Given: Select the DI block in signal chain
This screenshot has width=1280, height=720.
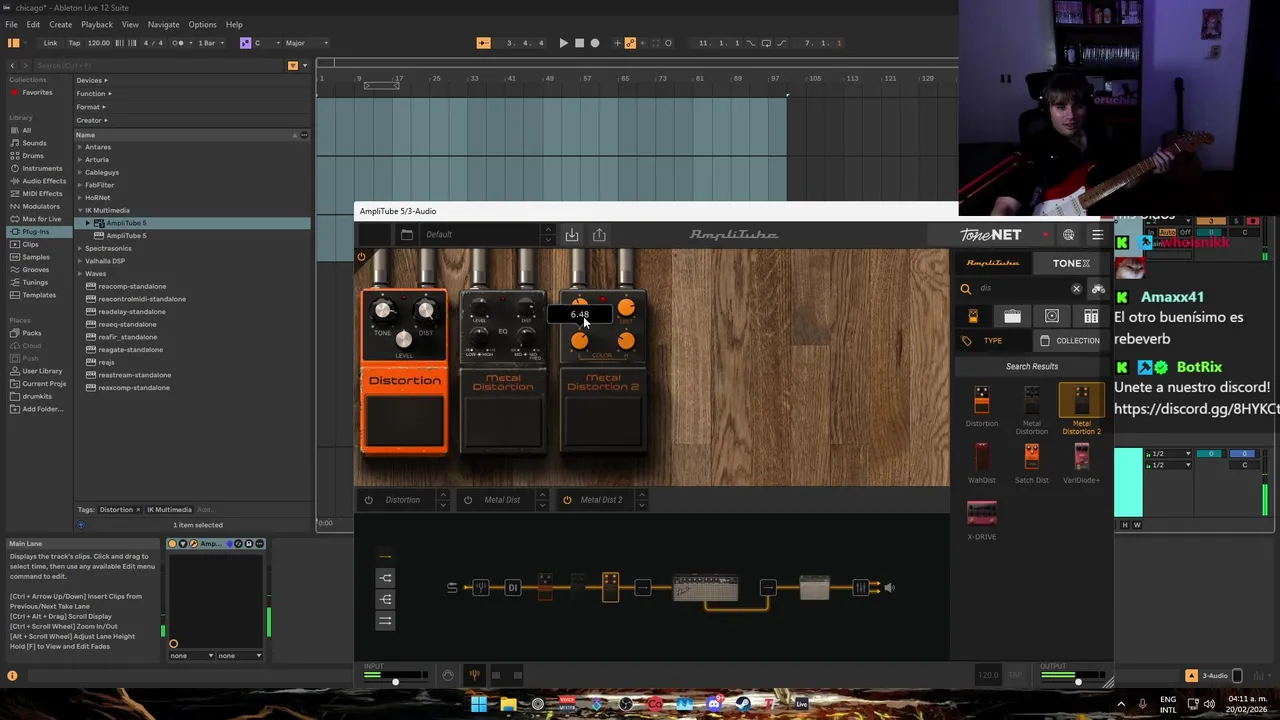Looking at the screenshot, I should (512, 588).
